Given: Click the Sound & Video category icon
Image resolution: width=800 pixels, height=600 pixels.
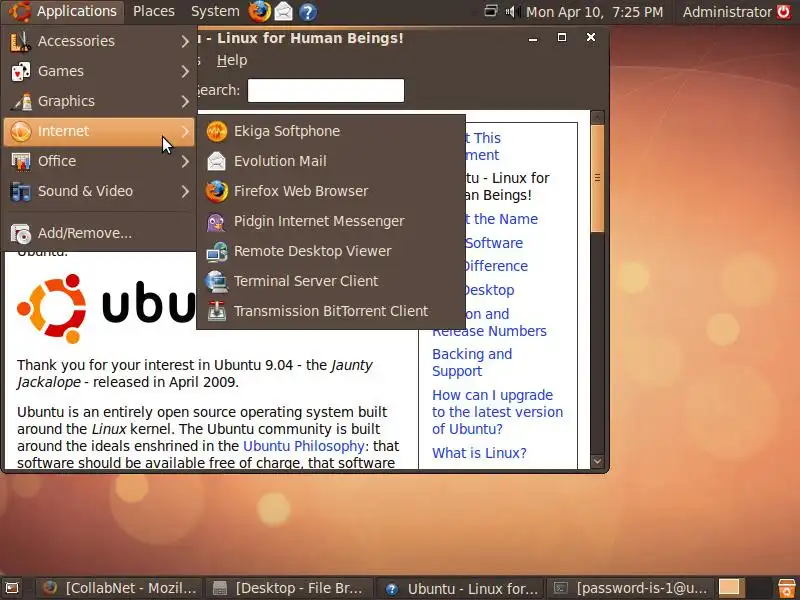Looking at the screenshot, I should 21,192.
